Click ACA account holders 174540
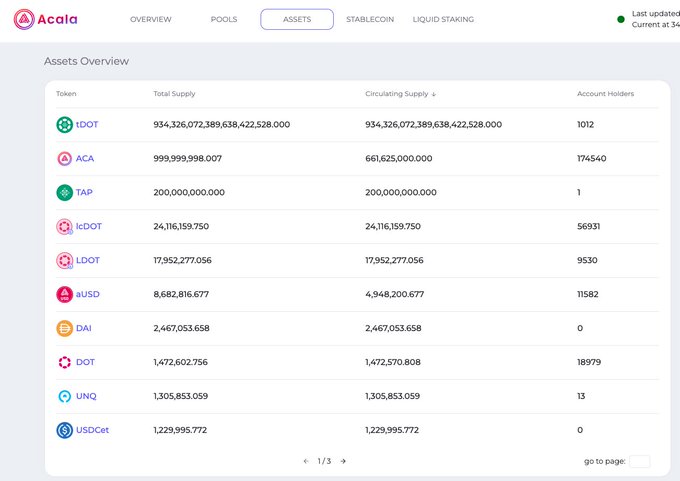 pos(592,158)
